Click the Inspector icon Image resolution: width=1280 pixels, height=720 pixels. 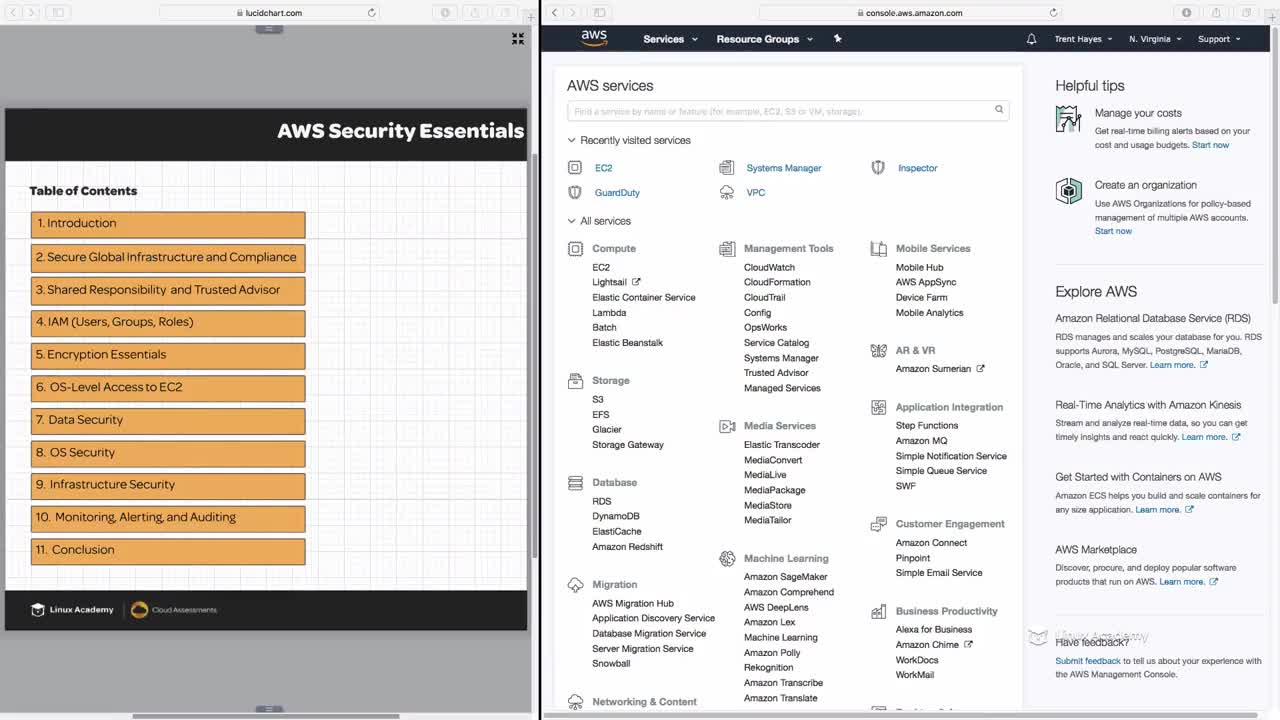(878, 168)
